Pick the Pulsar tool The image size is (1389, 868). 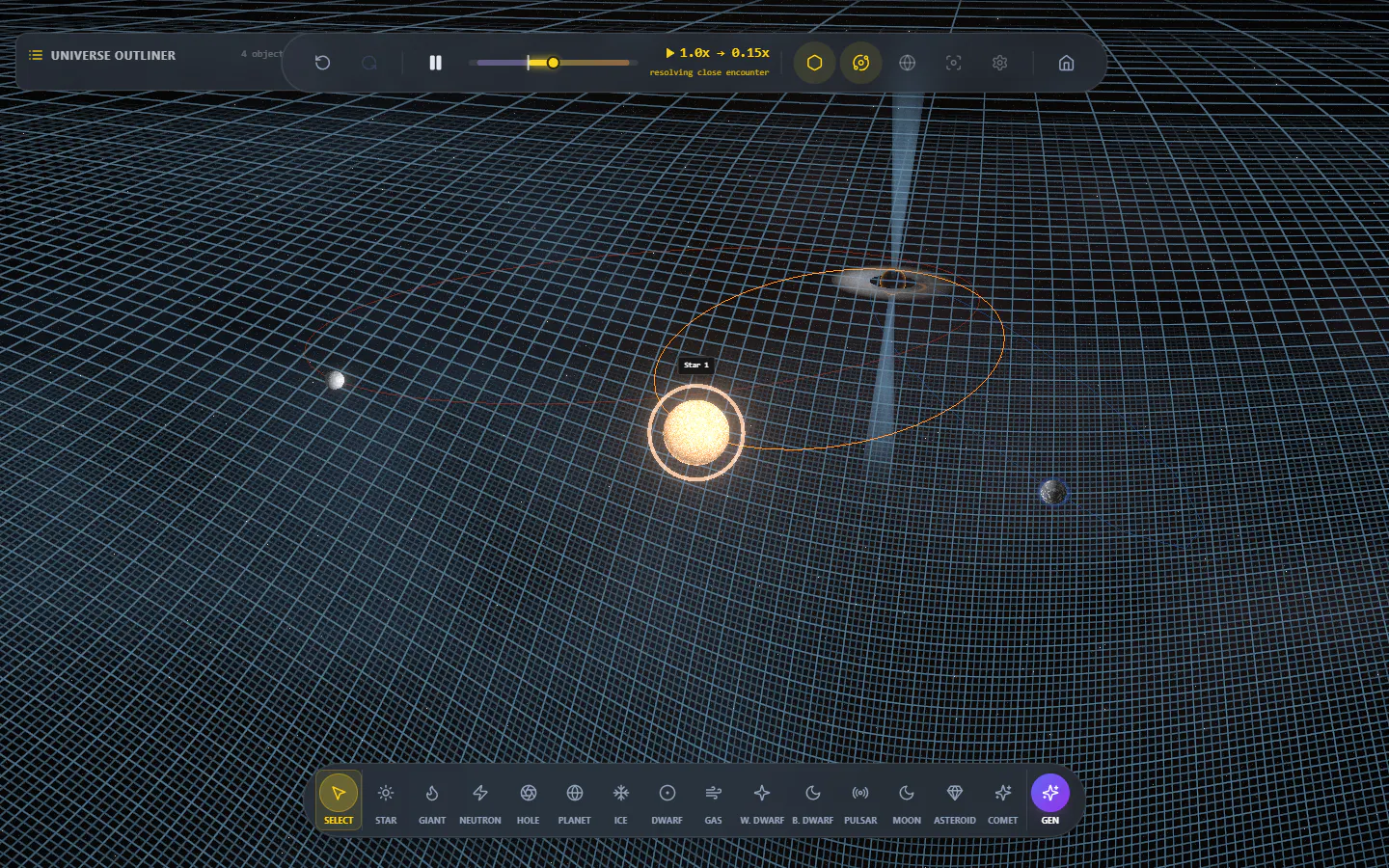coord(860,800)
